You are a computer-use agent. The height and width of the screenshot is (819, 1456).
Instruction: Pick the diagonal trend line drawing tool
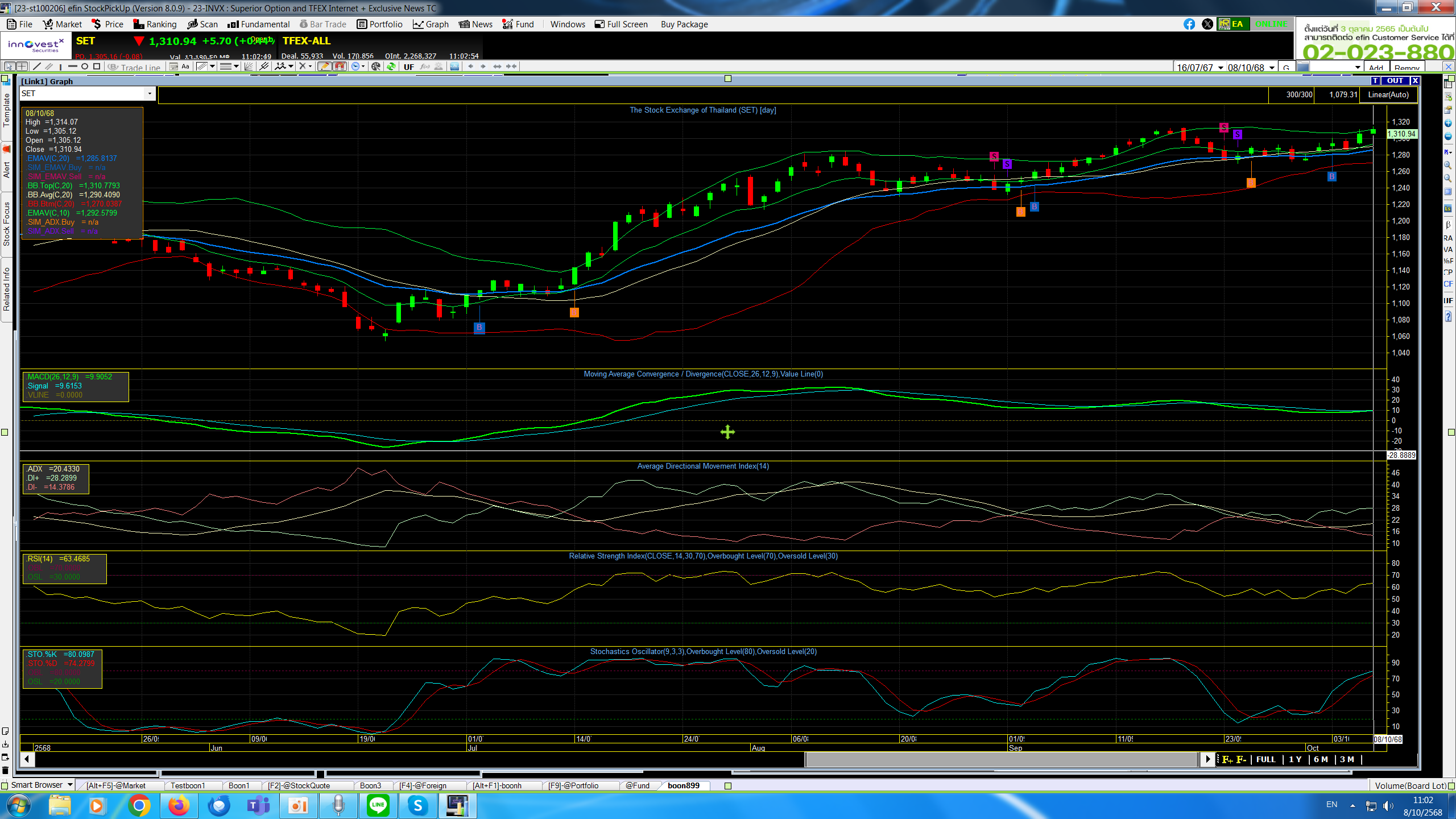click(x=36, y=67)
